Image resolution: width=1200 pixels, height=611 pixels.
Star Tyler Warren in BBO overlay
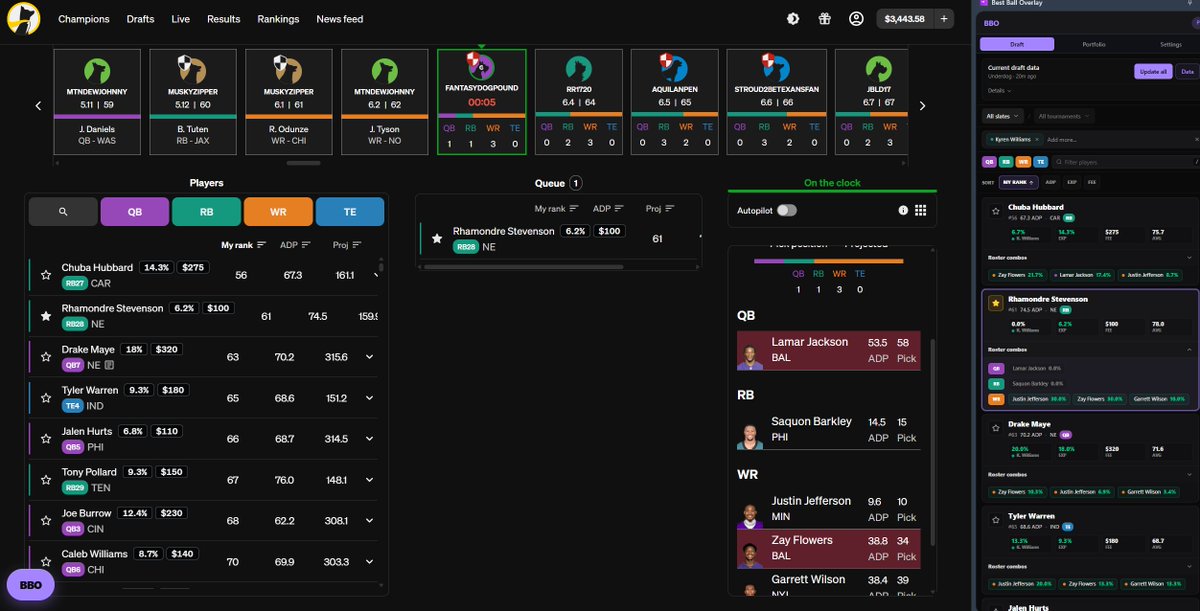(995, 519)
